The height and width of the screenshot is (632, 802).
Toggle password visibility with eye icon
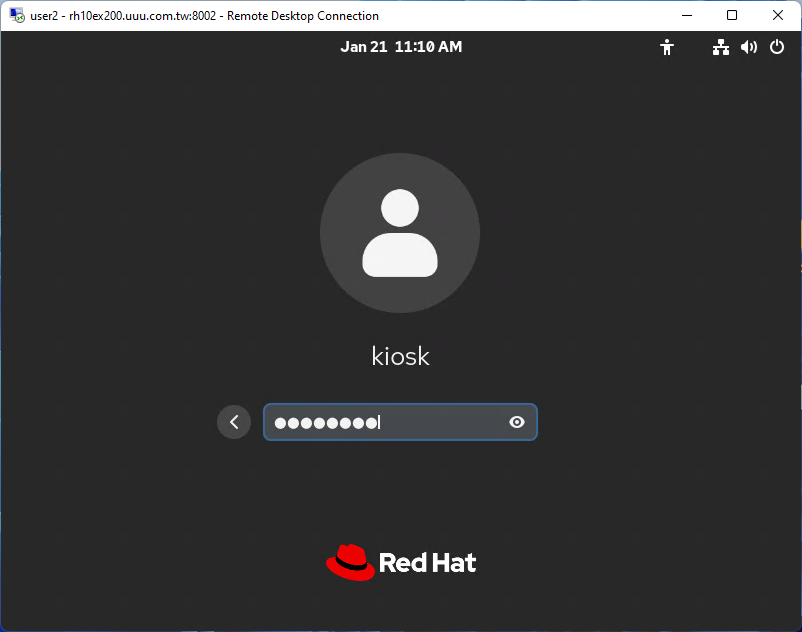tap(517, 422)
